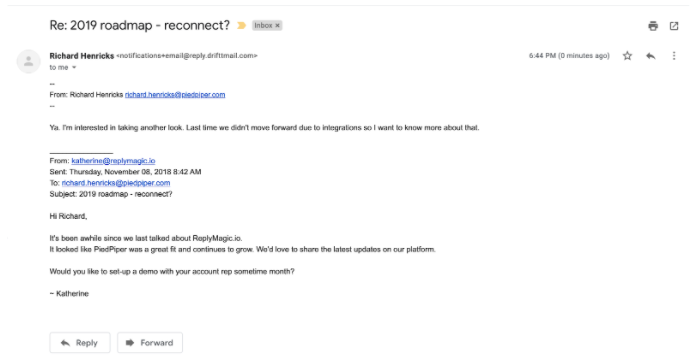Click the notifications+email@reply.drifttmail.com address
This screenshot has height=364, width=693.
tap(187, 56)
